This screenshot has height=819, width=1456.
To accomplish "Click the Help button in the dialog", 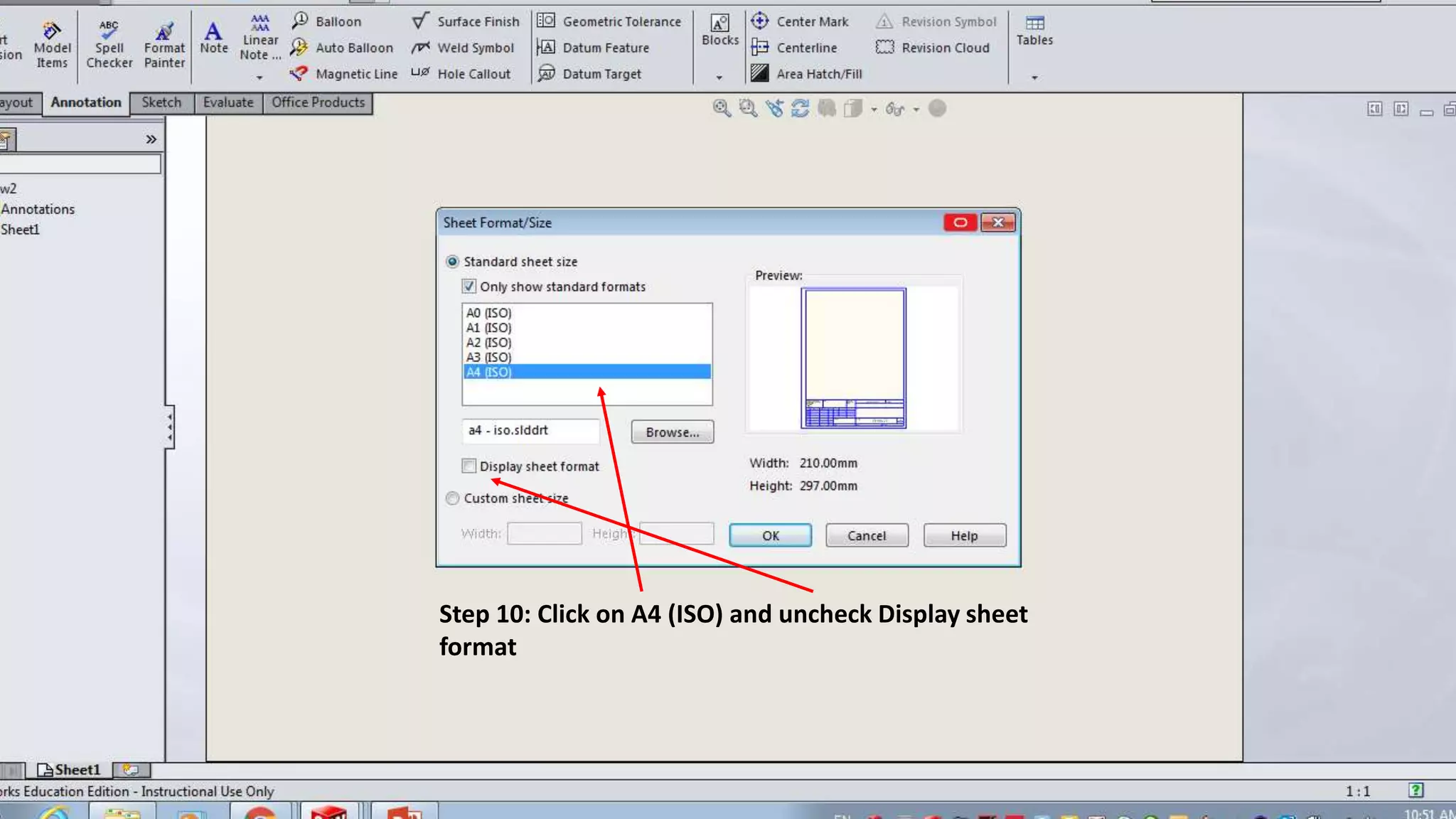I will coord(964,535).
